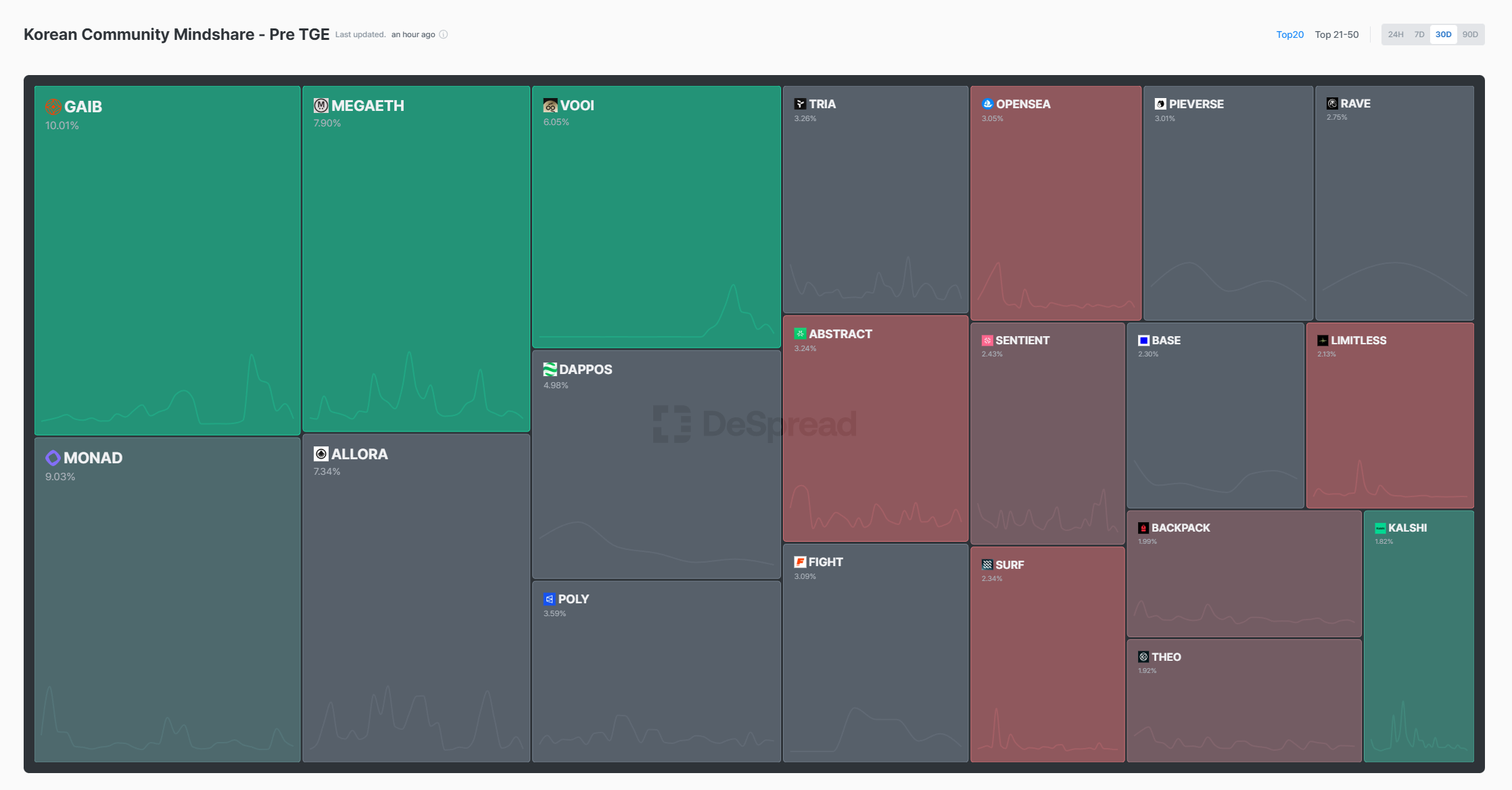
Task: Click the SENTIENT pink logo icon
Action: click(987, 341)
